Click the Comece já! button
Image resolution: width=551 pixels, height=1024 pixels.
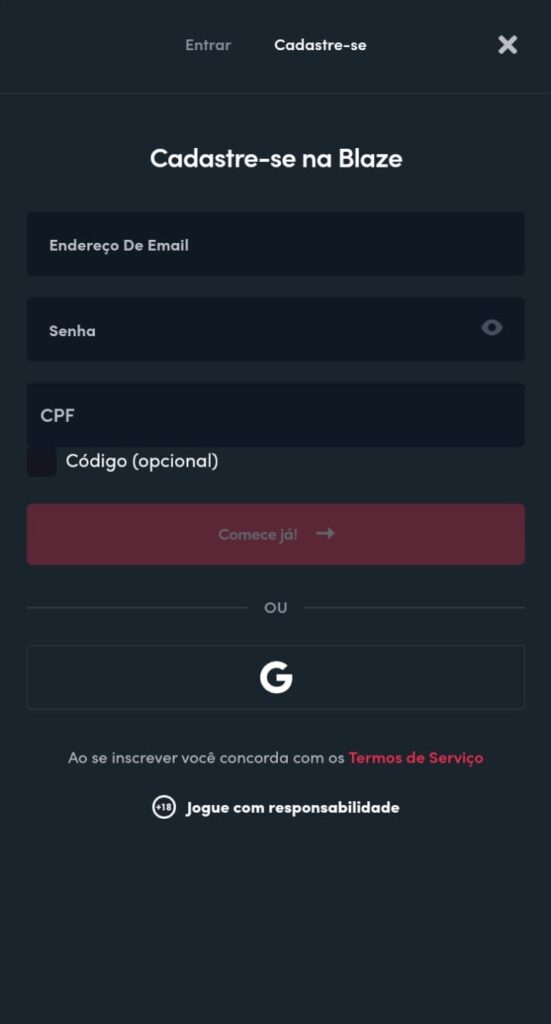276,534
